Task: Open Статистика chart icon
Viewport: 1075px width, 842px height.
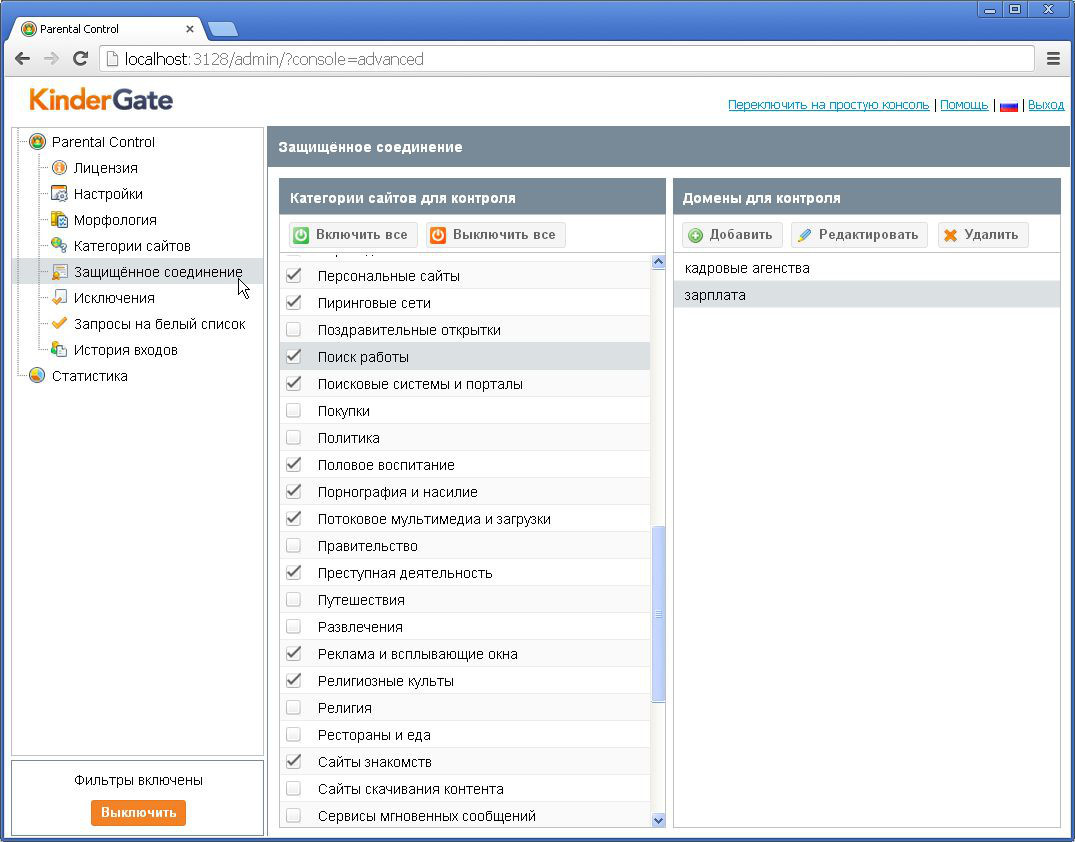Action: coord(37,376)
